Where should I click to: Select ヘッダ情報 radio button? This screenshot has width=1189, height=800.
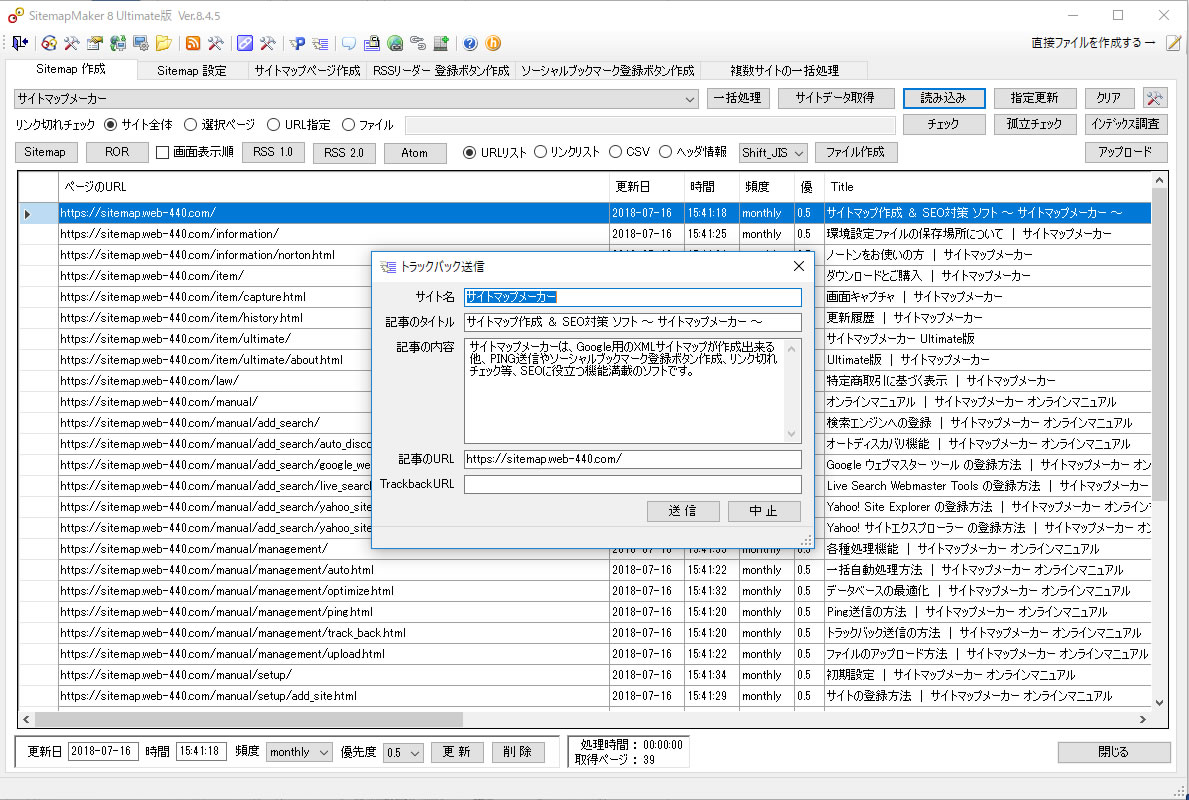tap(665, 152)
